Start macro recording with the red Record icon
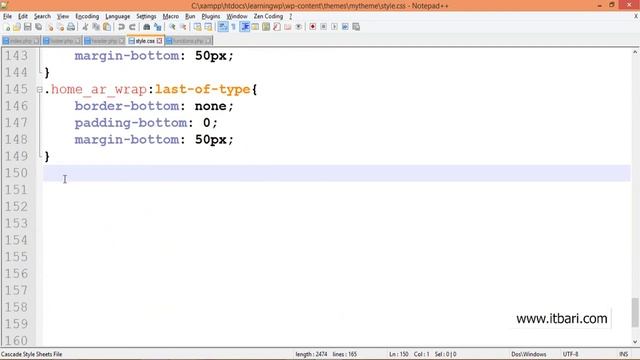Viewport: 640px width, 360px height. point(312,27)
